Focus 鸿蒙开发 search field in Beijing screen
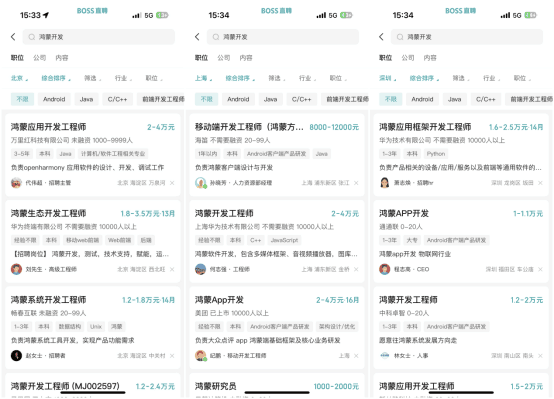 [99, 37]
